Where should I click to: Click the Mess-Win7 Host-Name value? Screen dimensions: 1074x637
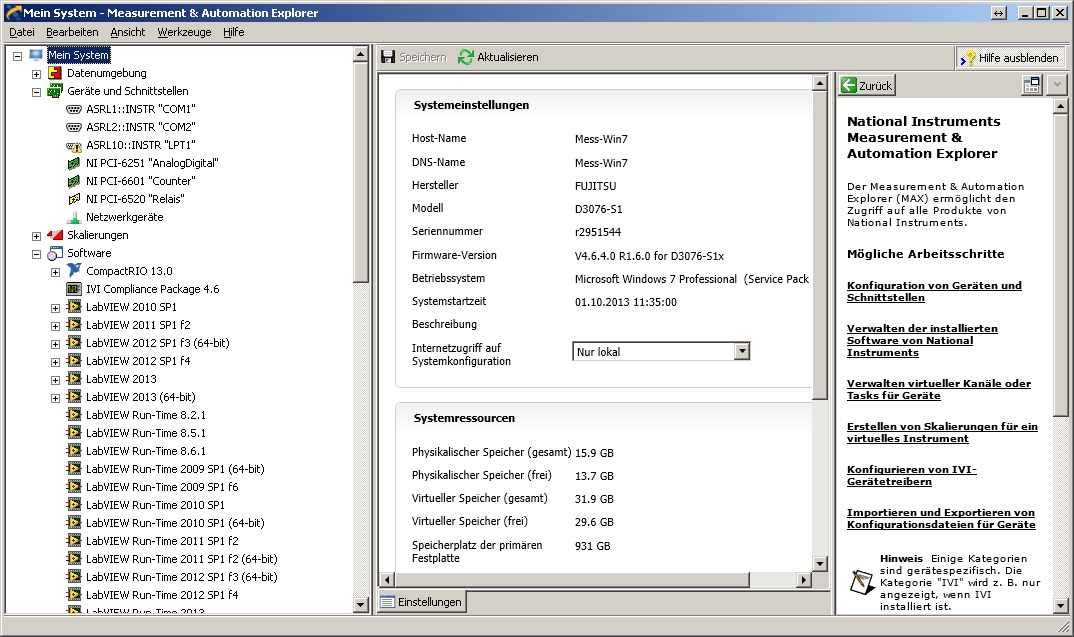point(601,139)
